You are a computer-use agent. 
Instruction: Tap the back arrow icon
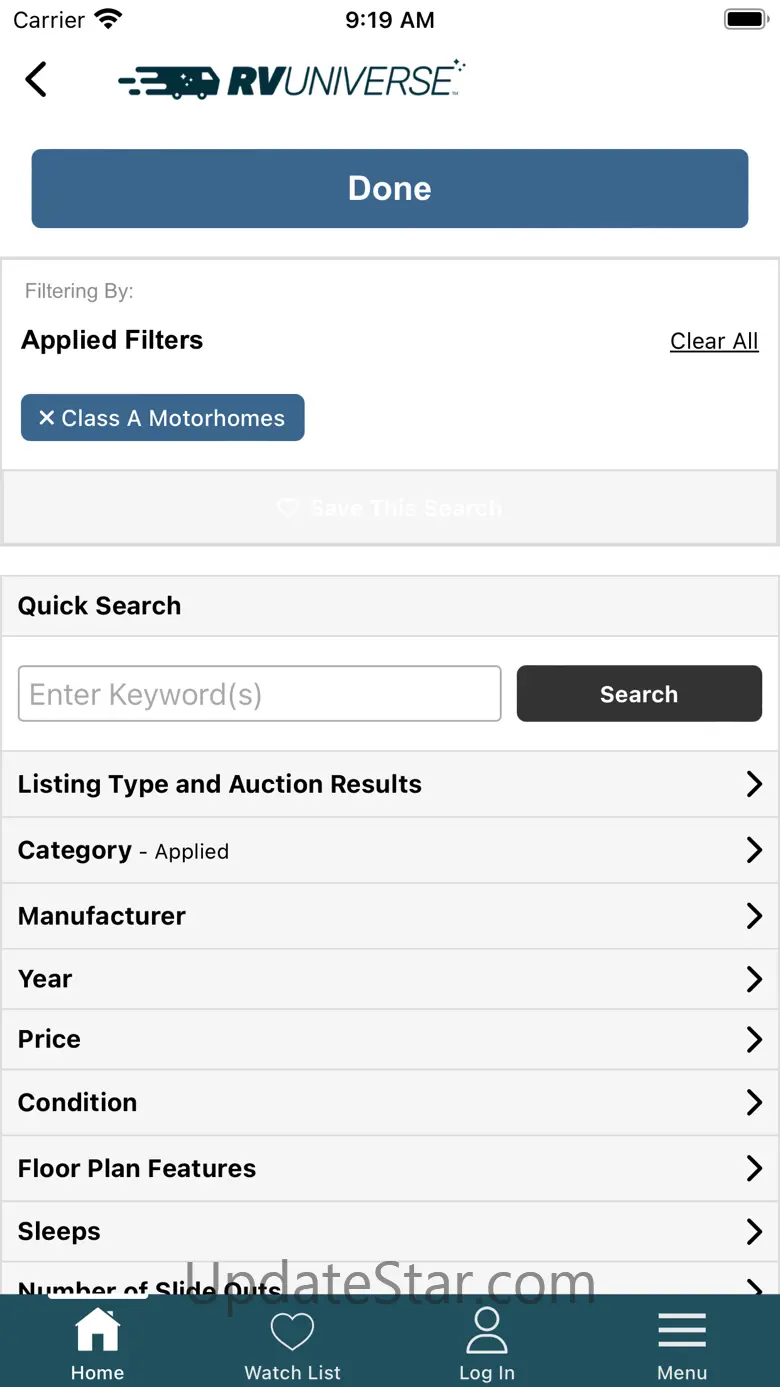(x=36, y=79)
